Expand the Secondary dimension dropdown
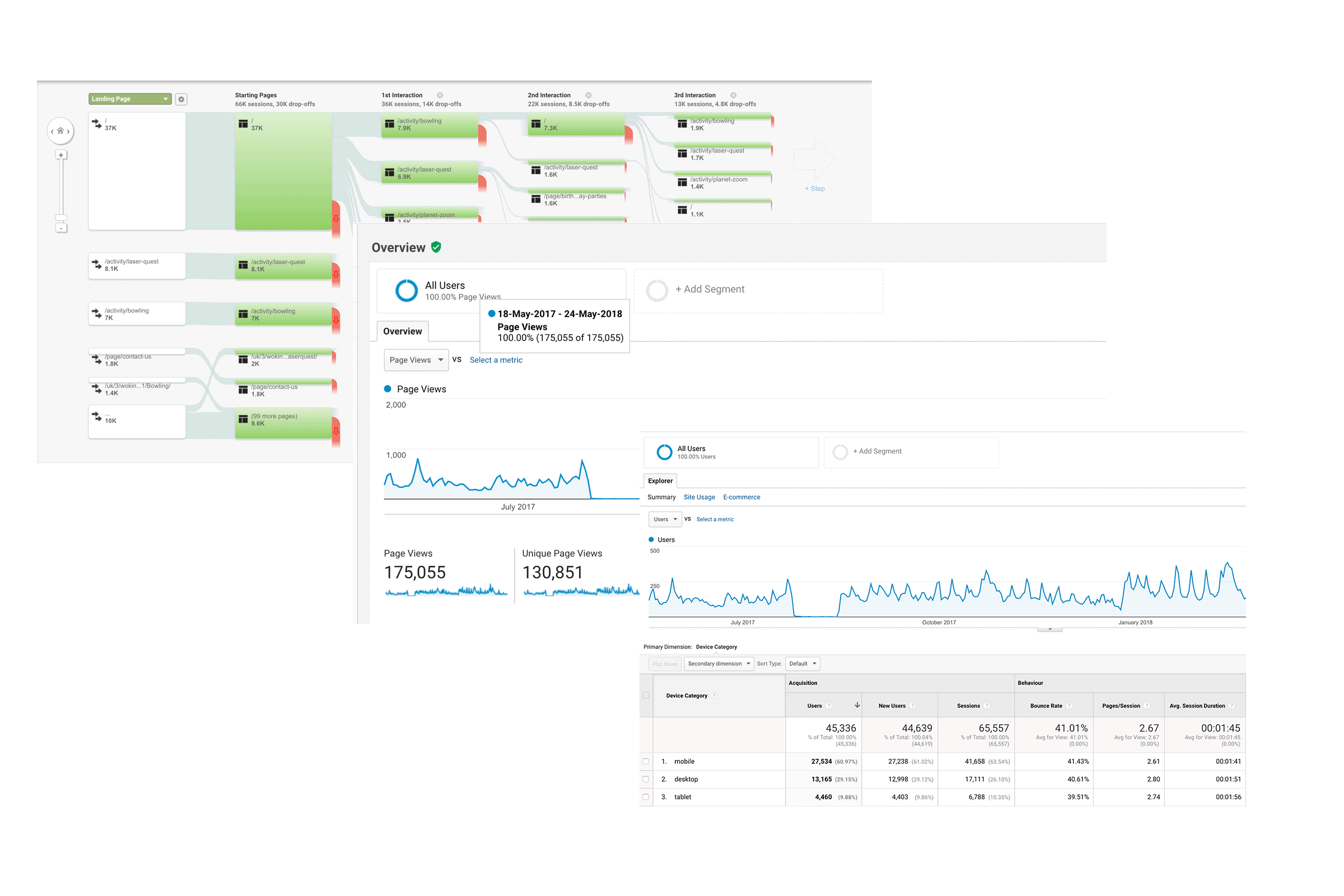 tap(718, 664)
